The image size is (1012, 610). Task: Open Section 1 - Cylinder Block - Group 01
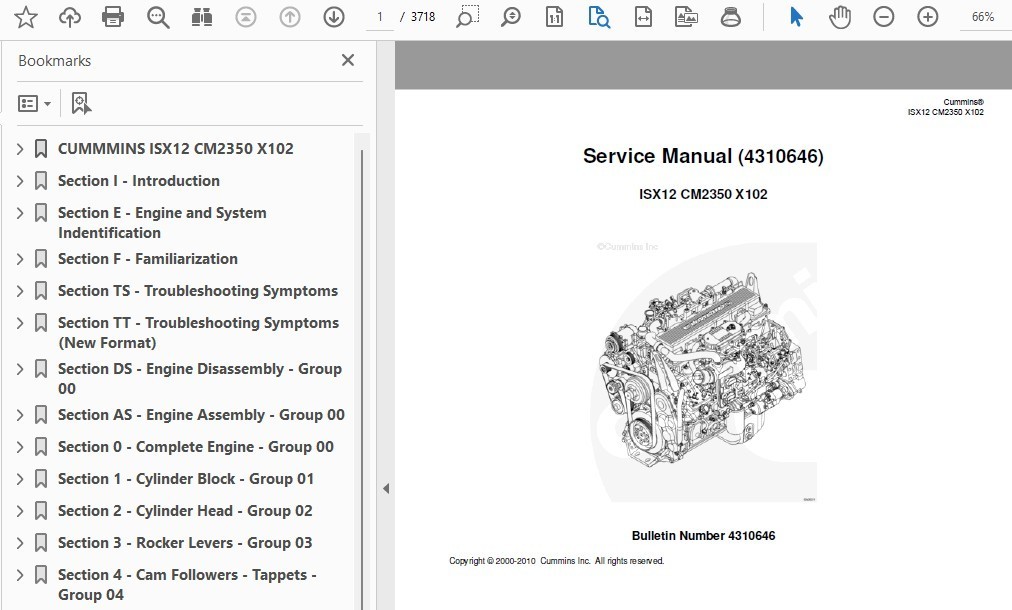click(x=186, y=479)
